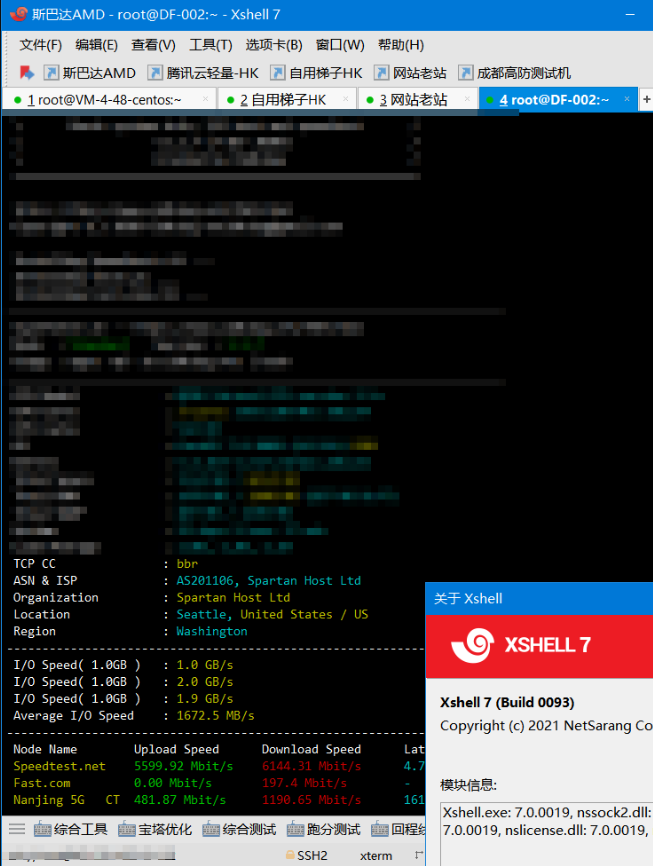Viewport: 653px width, 866px height.
Task: Close tab 3 网站老站
Action: [x=467, y=99]
